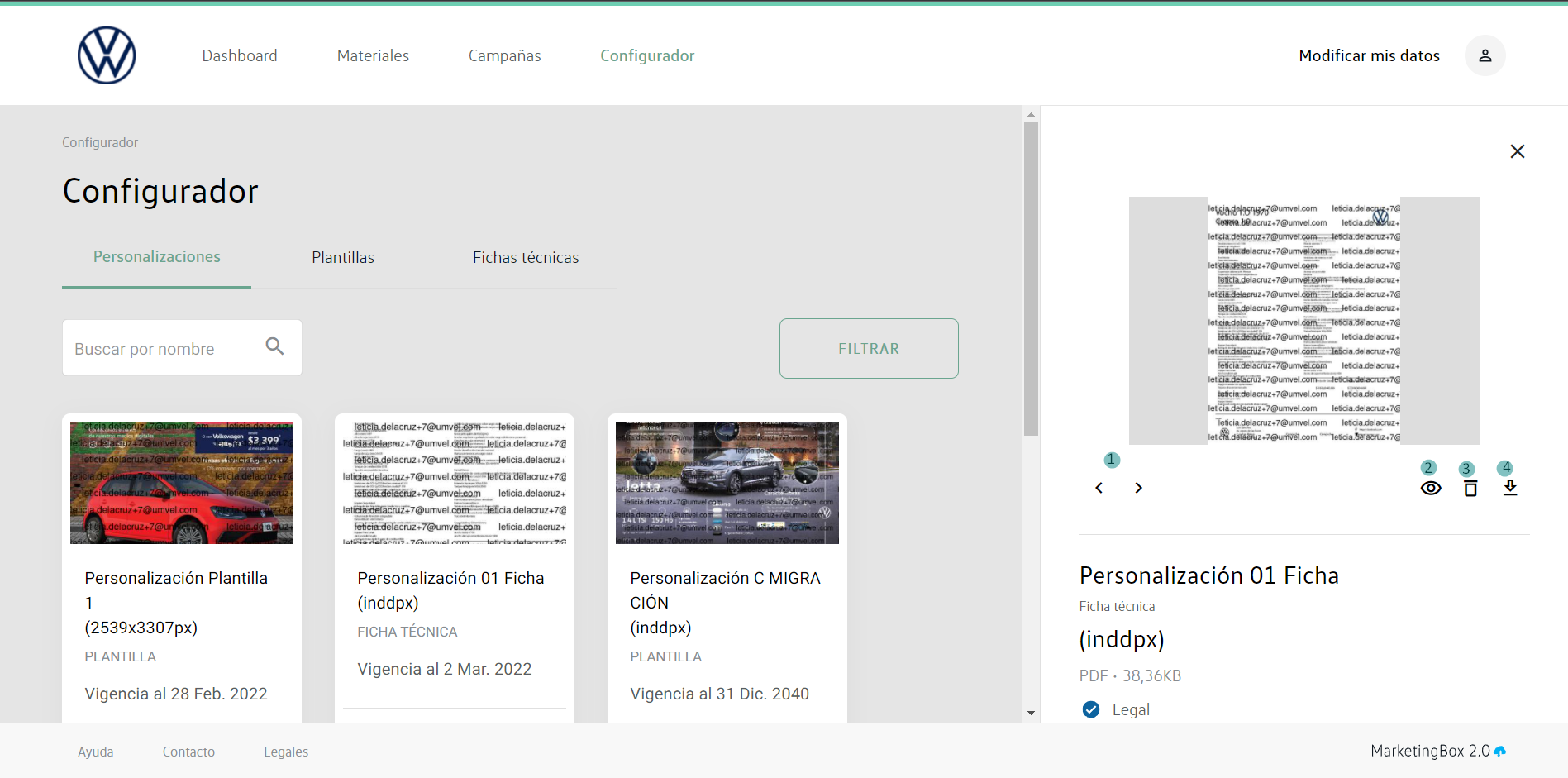Click 'Vigencia al 31 Dic. 2040' text

pyautogui.click(x=719, y=694)
